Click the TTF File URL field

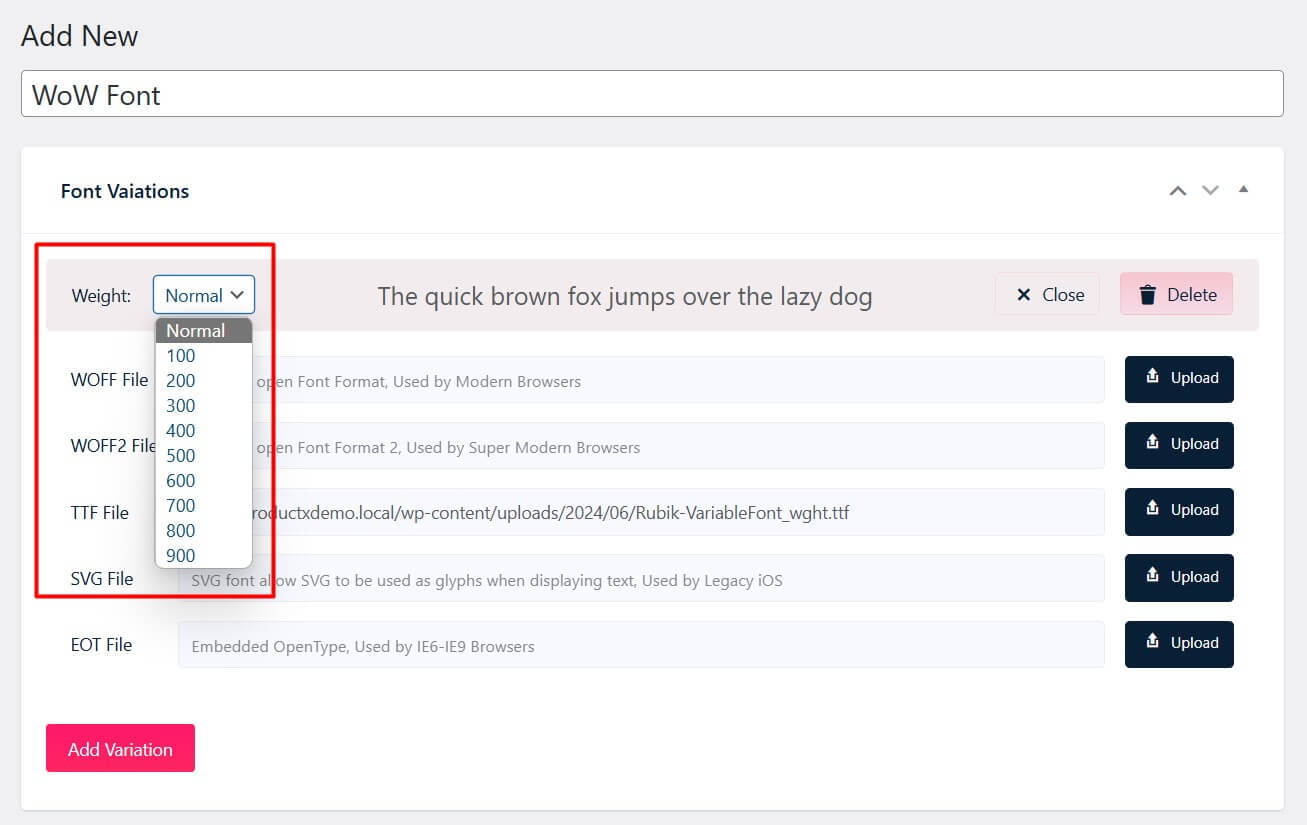[x=680, y=513]
